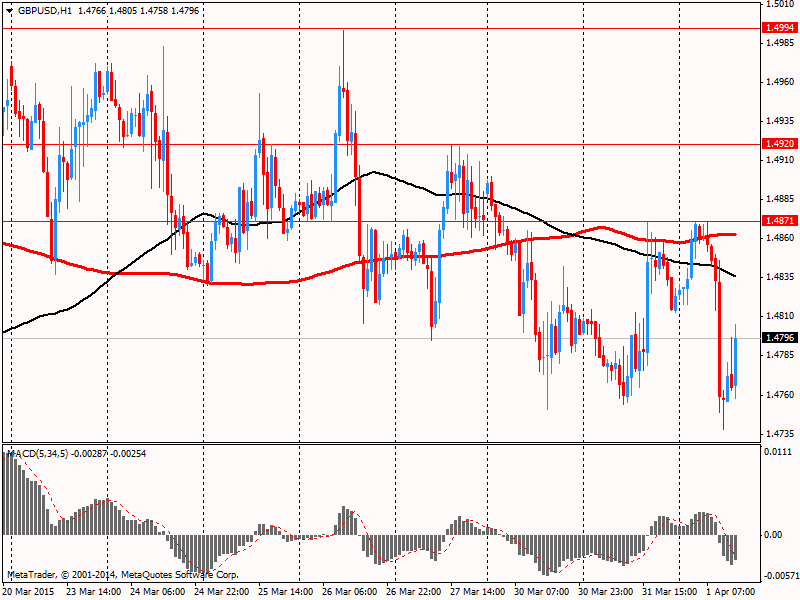Click the 1.4985 price axis label
The width and height of the screenshot is (800, 600).
pos(780,43)
